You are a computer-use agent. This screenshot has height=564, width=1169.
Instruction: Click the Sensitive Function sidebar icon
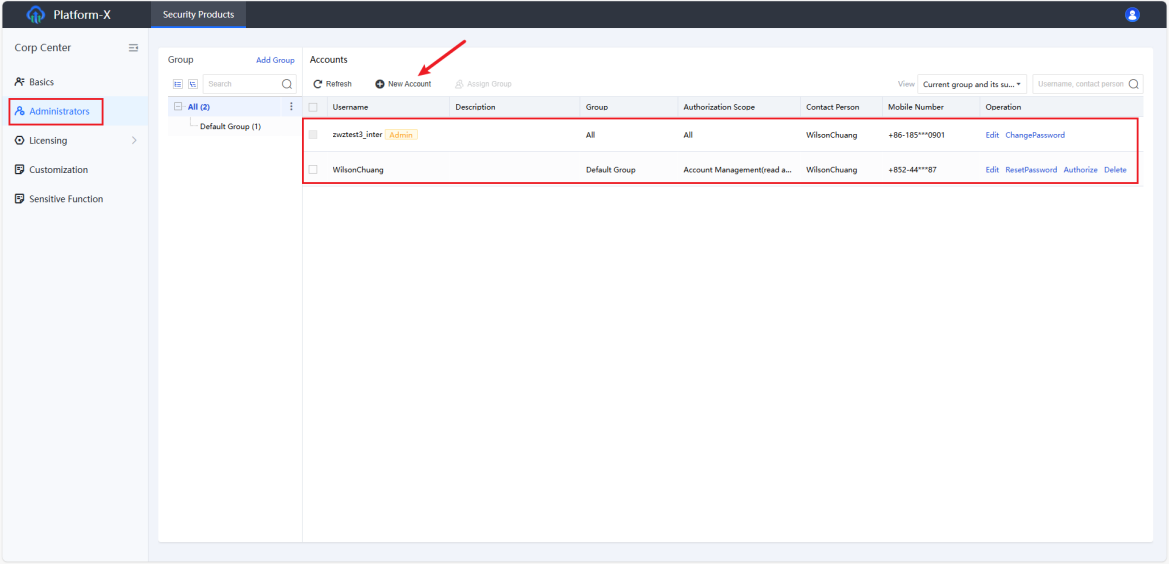click(x=19, y=199)
